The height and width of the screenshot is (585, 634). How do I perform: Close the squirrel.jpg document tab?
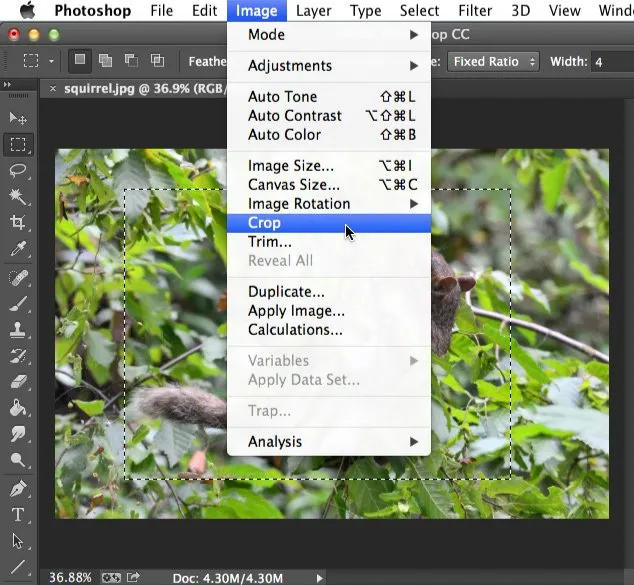click(x=53, y=88)
